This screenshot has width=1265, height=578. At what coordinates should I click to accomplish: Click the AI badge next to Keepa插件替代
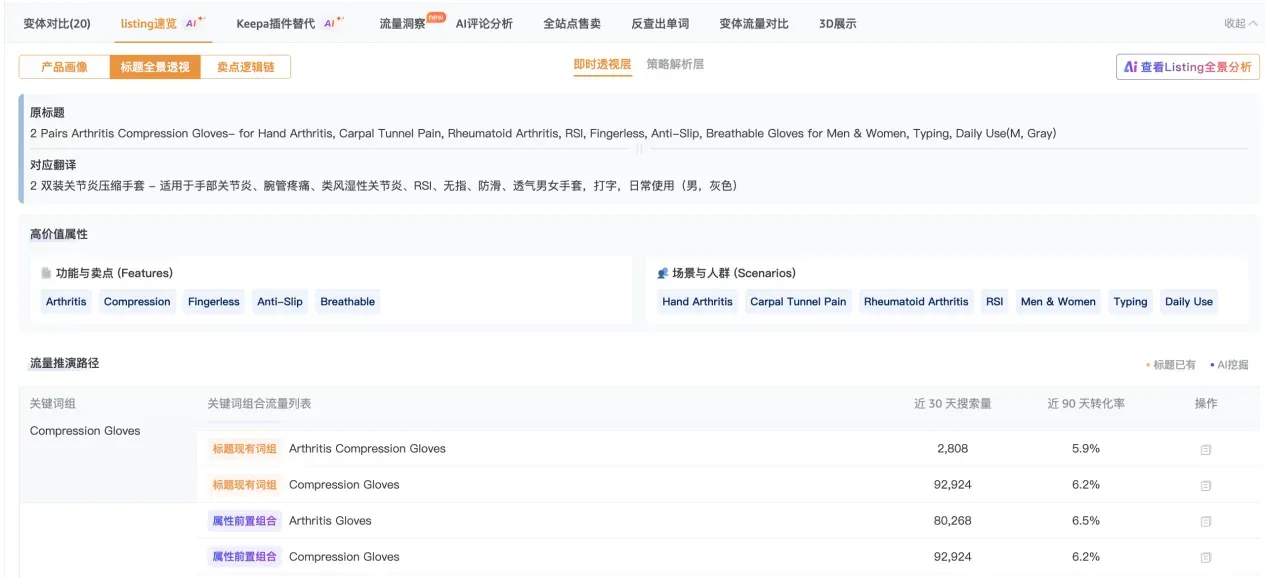(x=333, y=21)
